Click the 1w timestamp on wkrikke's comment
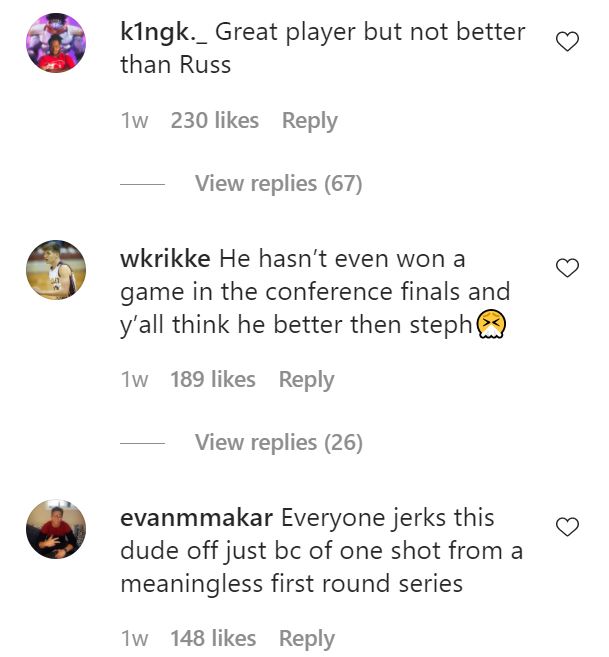Screen dimensions: 609x657 click(134, 380)
